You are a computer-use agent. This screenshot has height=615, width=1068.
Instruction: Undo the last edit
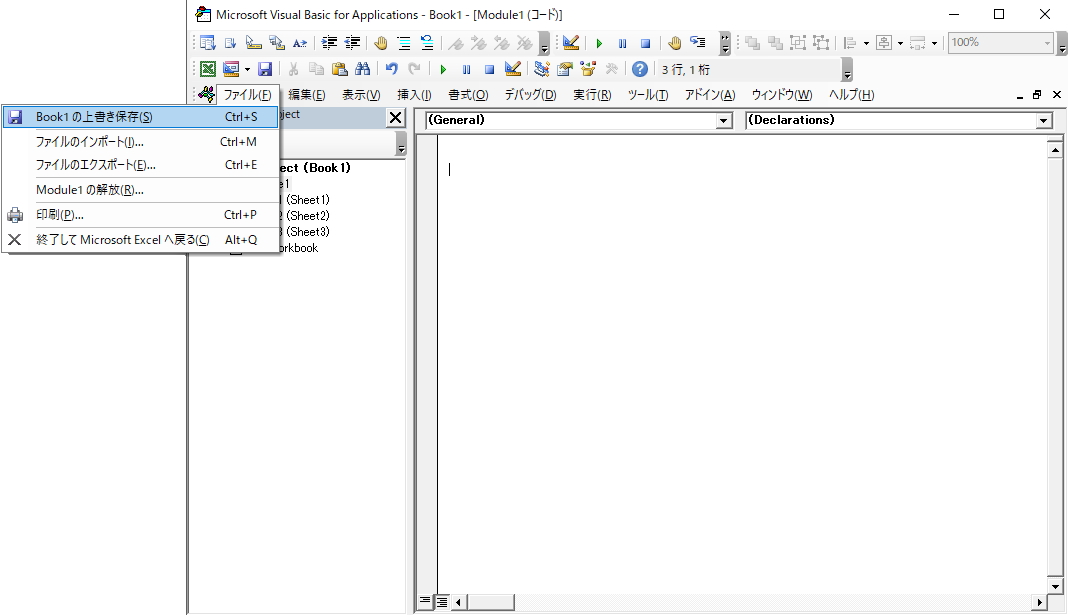392,69
